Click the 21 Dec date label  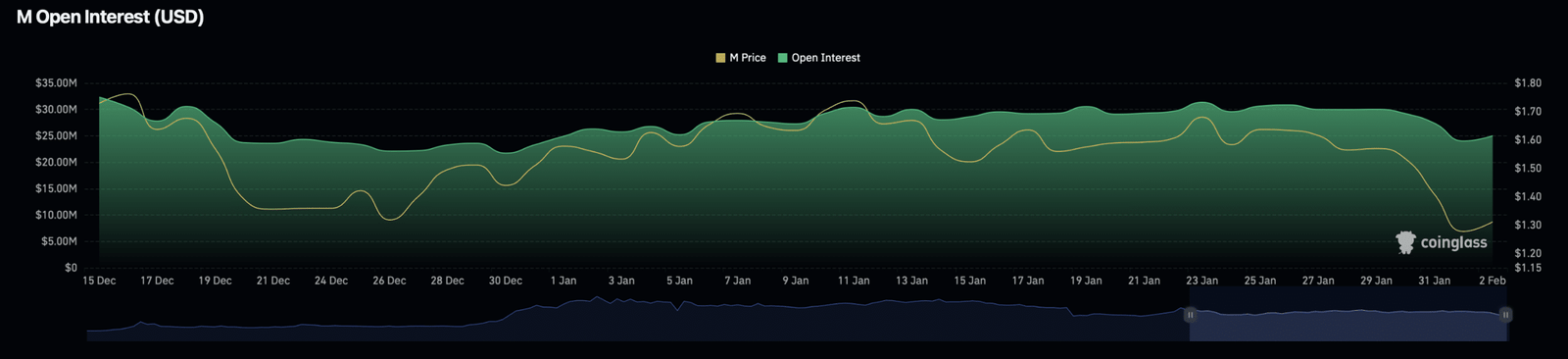coord(273,281)
